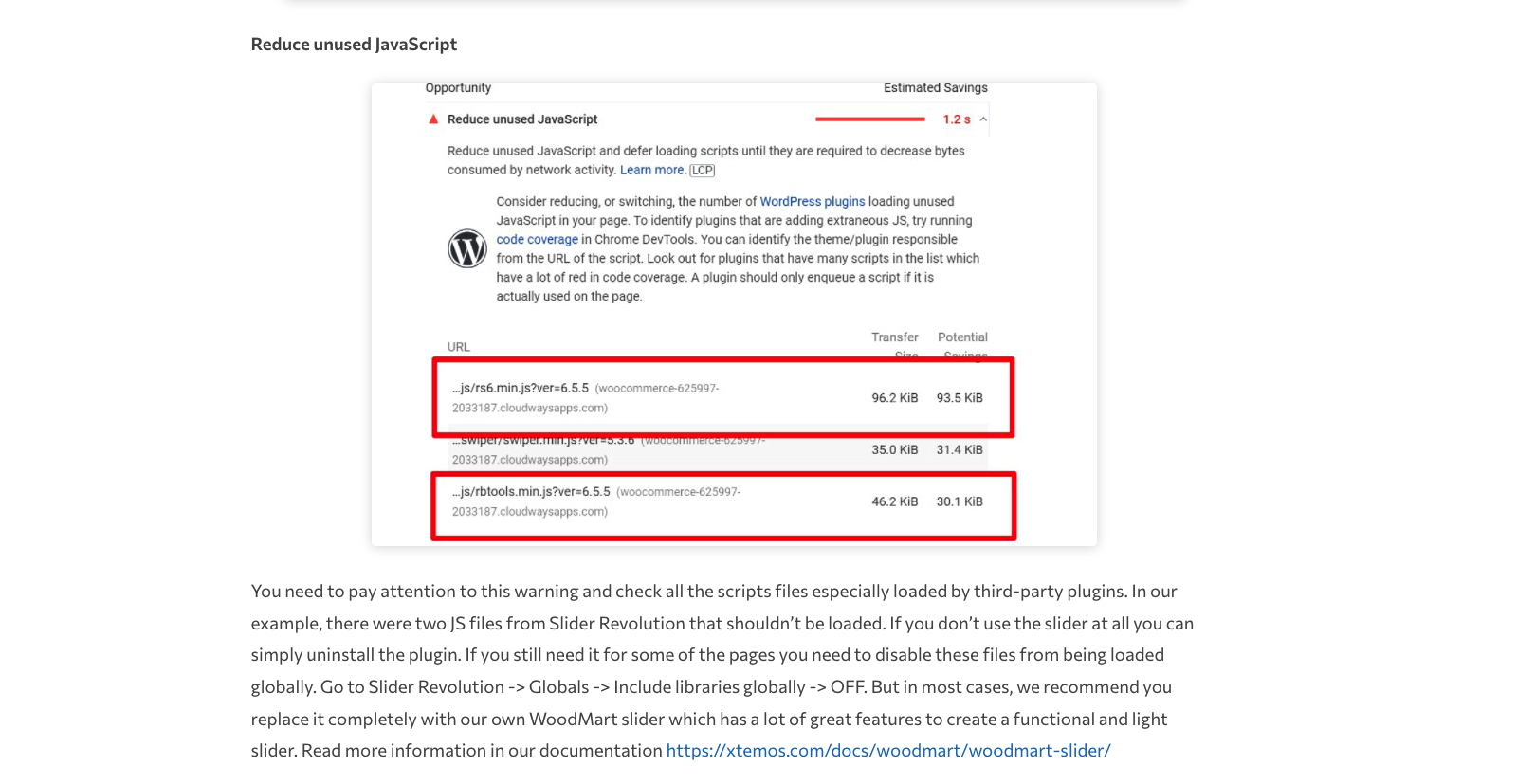Open the xtemos.com woodmart-slider documentation link
The image size is (1517, 784).
(888, 750)
